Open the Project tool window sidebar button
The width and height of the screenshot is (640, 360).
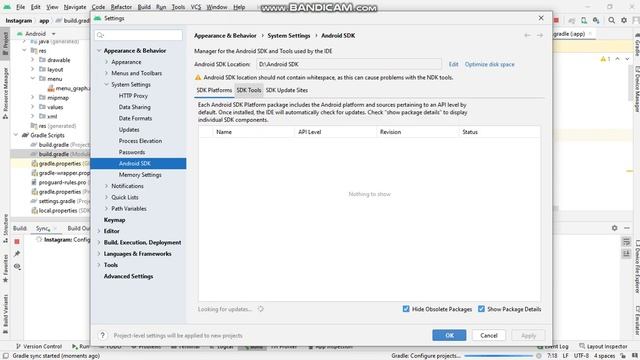pyautogui.click(x=5, y=43)
